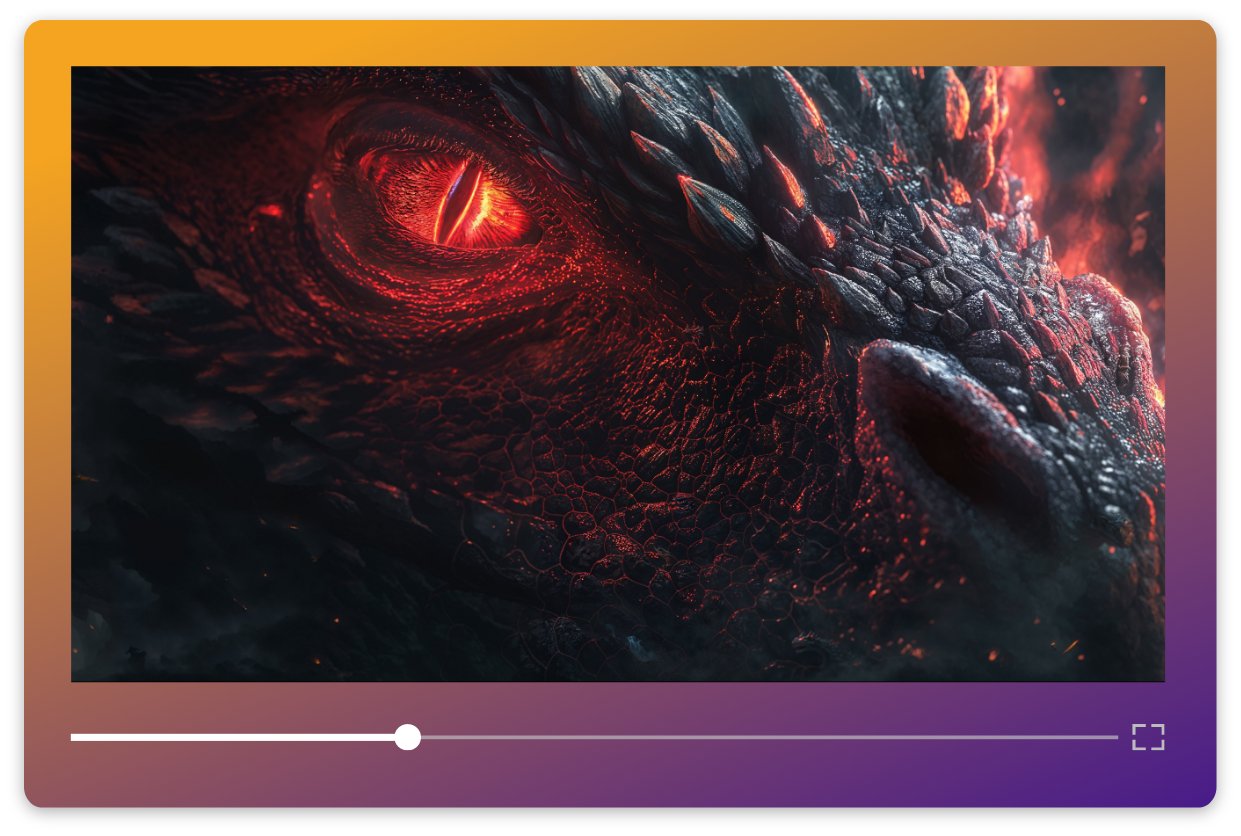Click the vertical slit pupil of the eye
Screen dimensions: 1241x836
pos(456,198)
